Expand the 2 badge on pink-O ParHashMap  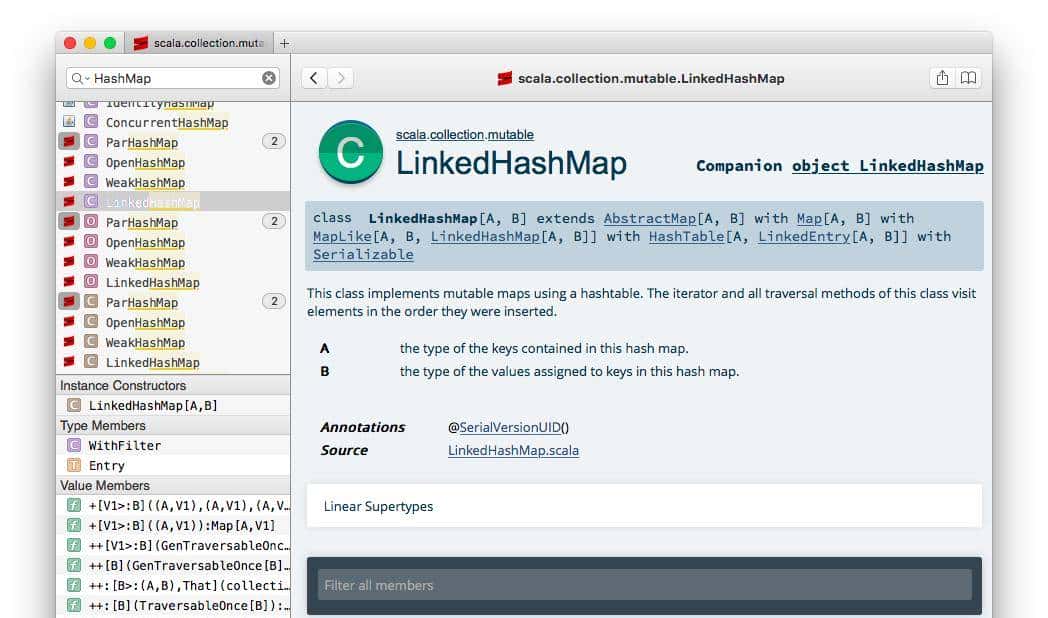click(x=273, y=221)
